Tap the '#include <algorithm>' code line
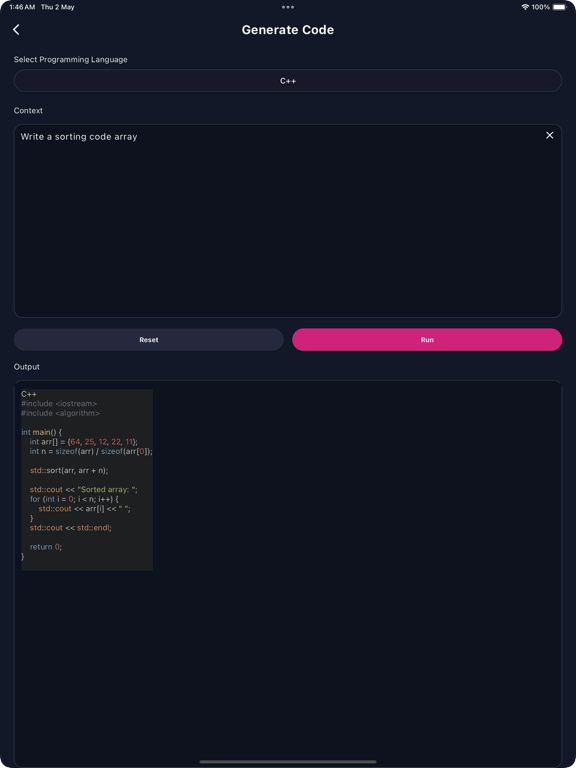 tap(61, 413)
